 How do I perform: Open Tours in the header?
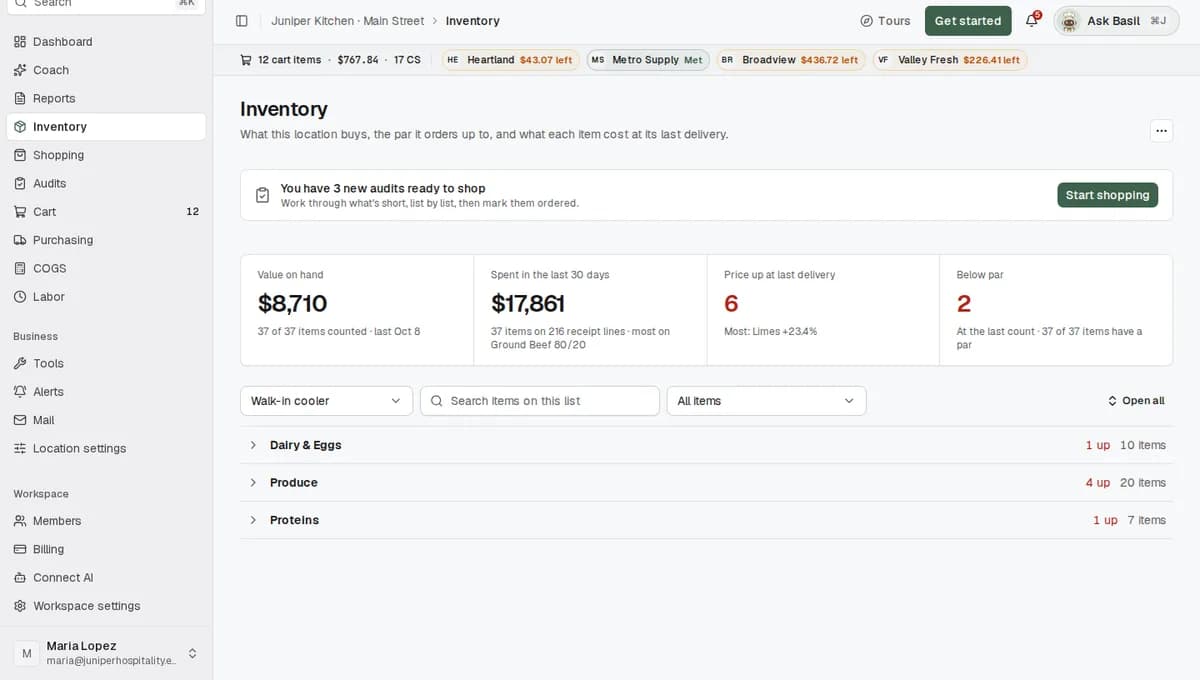click(885, 21)
